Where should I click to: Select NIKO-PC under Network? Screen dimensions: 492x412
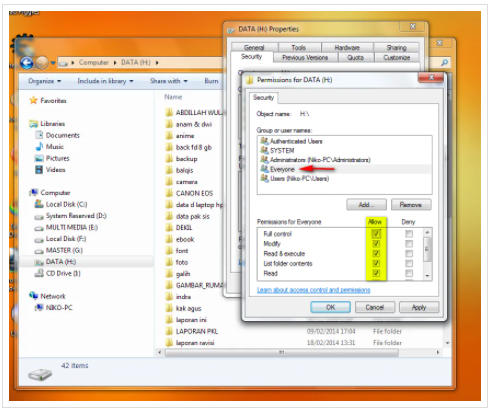click(x=53, y=307)
